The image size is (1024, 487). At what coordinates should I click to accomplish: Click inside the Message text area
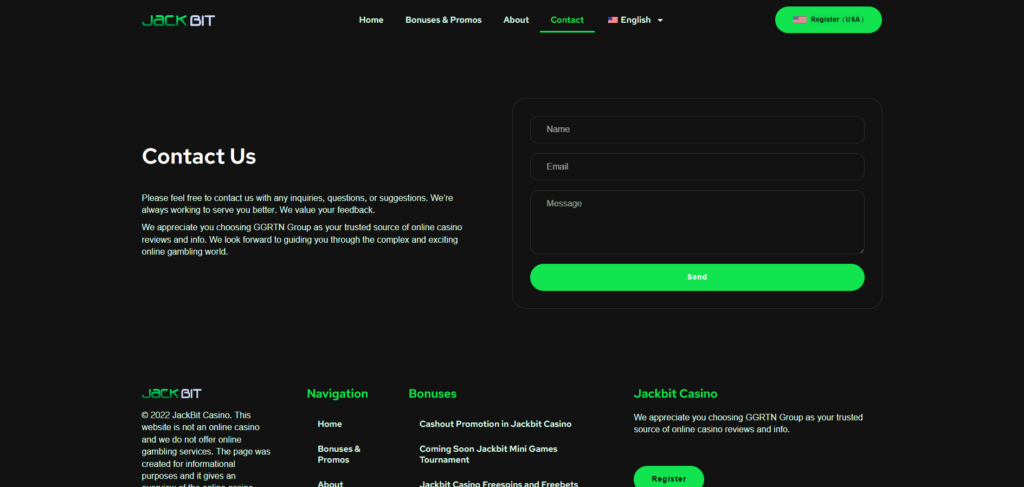click(x=697, y=222)
